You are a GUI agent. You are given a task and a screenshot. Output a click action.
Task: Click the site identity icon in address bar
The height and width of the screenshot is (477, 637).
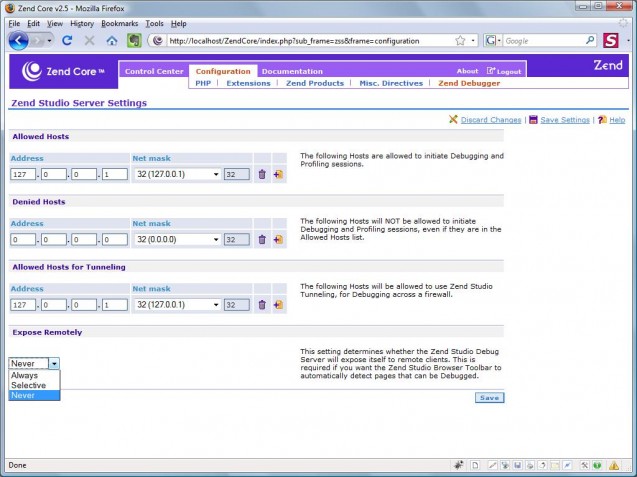(158, 41)
